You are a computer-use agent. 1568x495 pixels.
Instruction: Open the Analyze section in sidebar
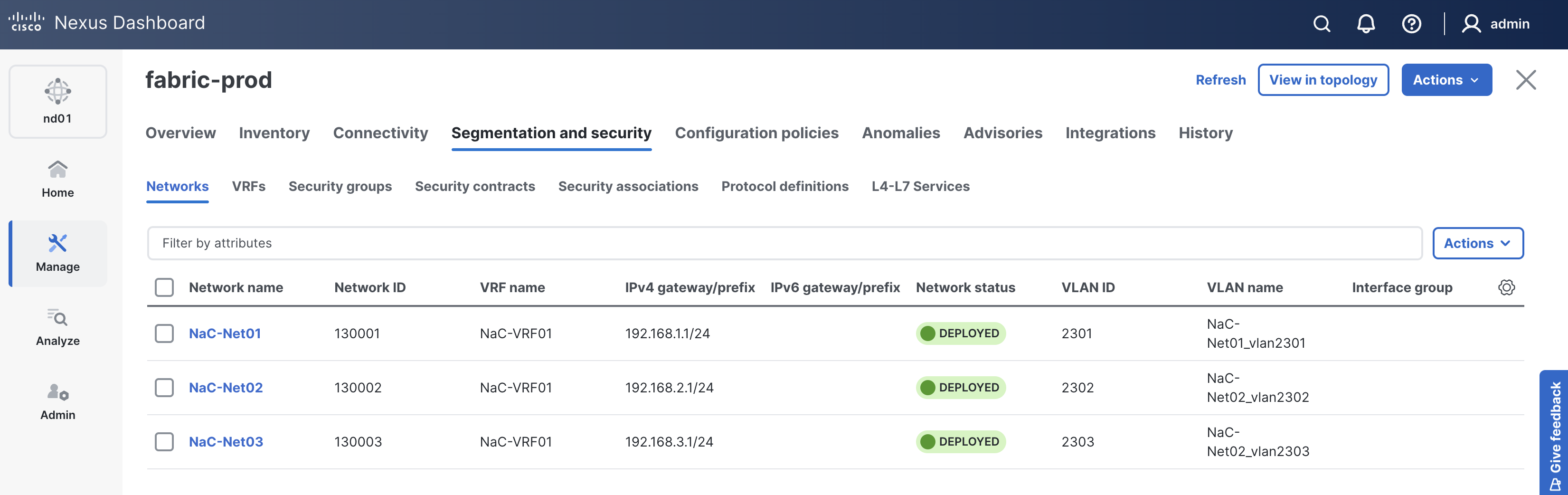pos(58,328)
